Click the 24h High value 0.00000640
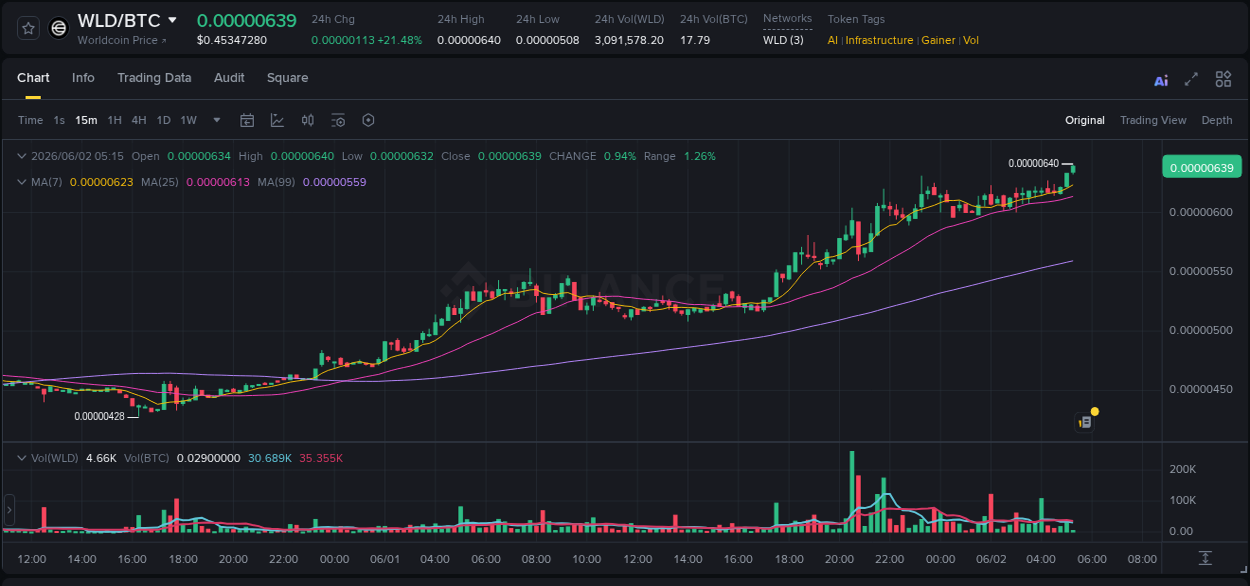Viewport: 1250px width, 586px height. (468, 40)
